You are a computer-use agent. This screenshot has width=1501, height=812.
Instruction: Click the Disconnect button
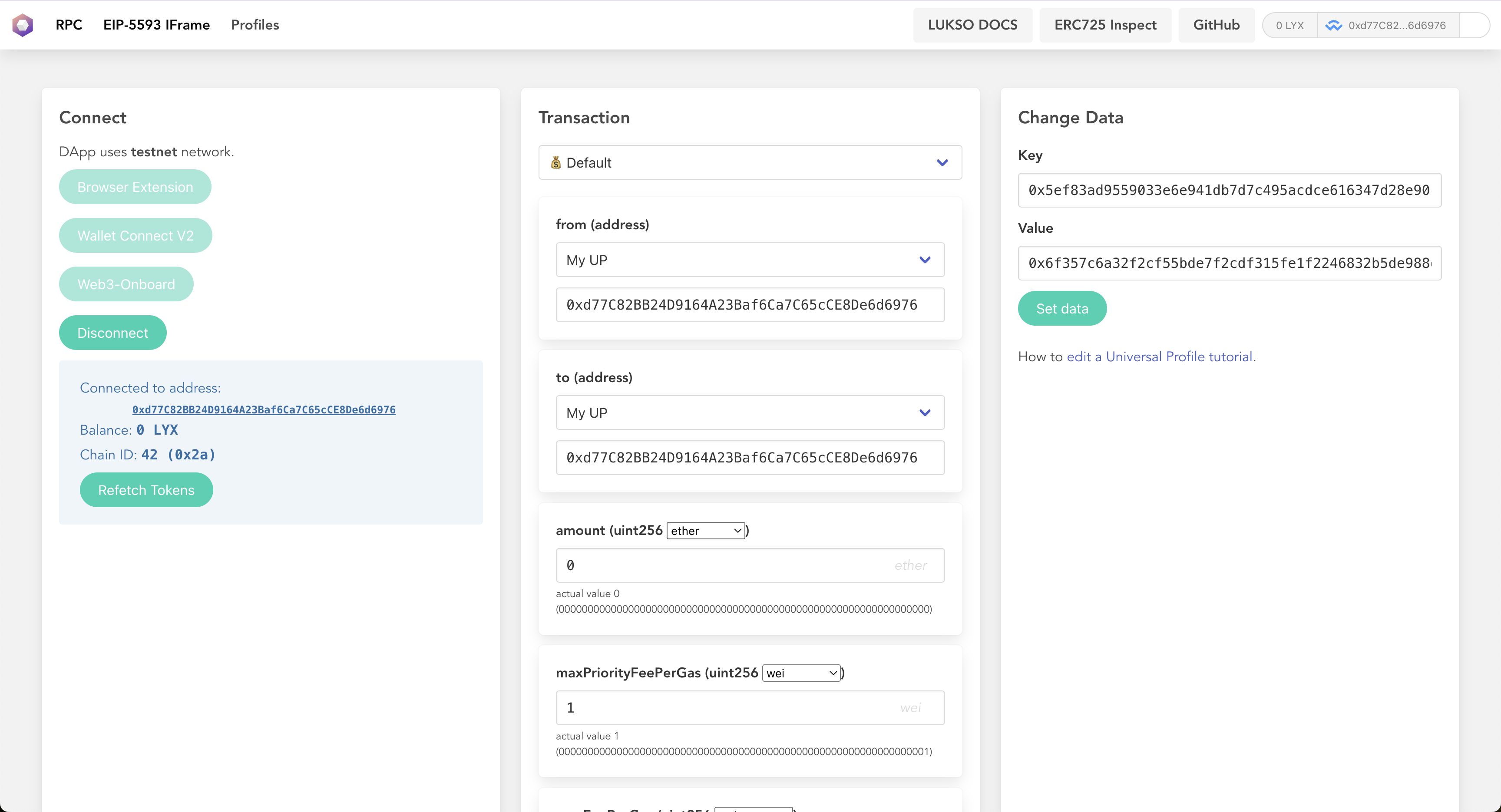point(112,333)
